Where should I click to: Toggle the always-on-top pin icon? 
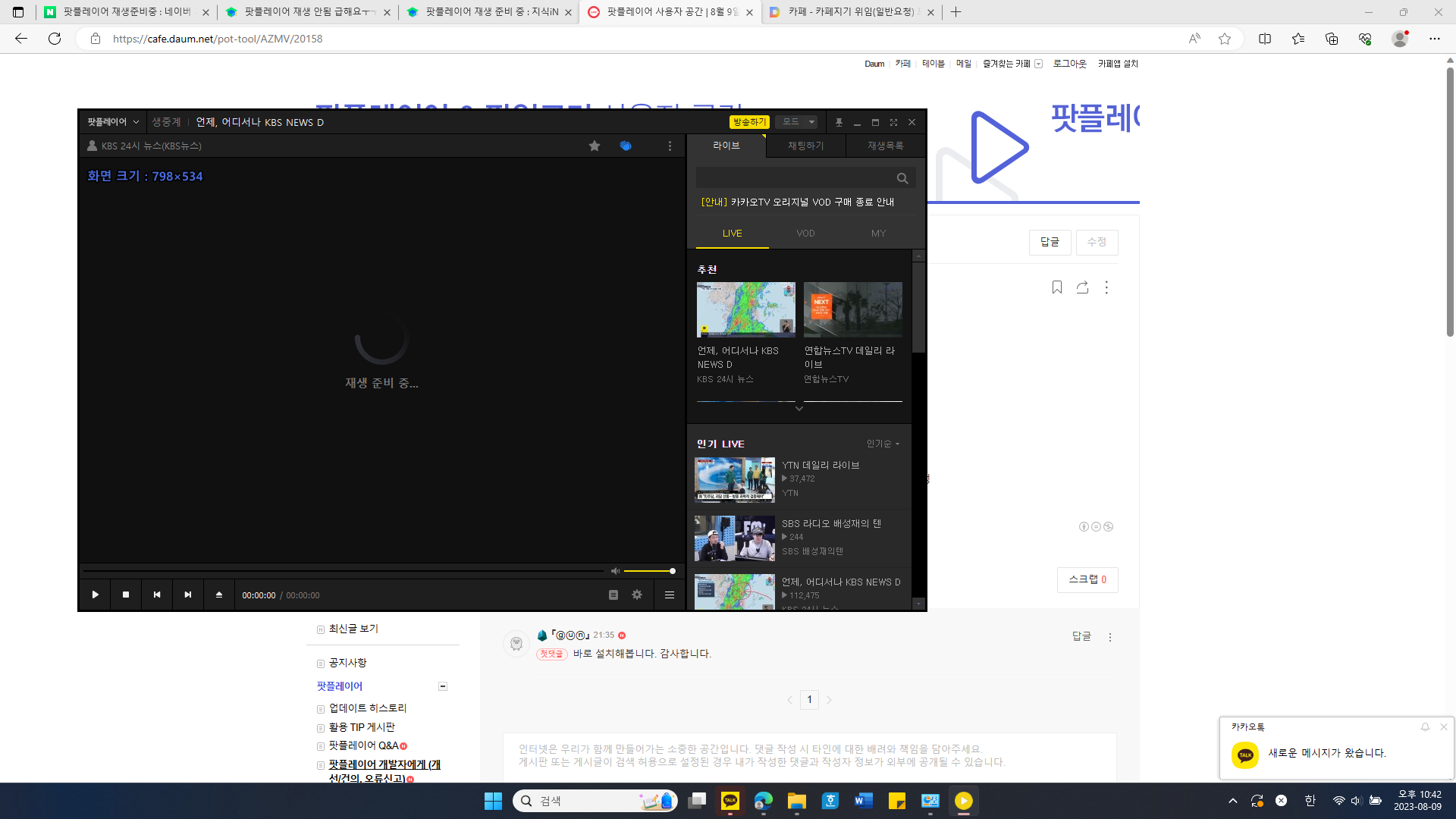point(839,122)
